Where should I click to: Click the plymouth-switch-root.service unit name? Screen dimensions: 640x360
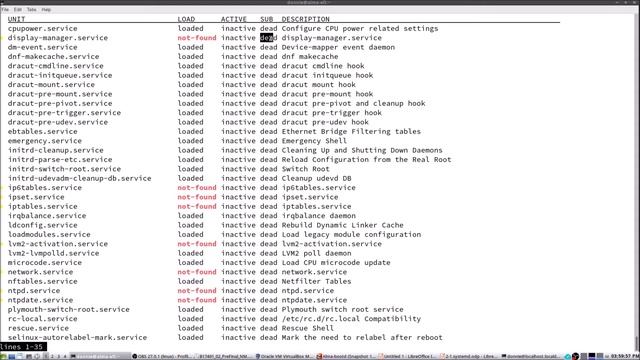click(x=69, y=310)
